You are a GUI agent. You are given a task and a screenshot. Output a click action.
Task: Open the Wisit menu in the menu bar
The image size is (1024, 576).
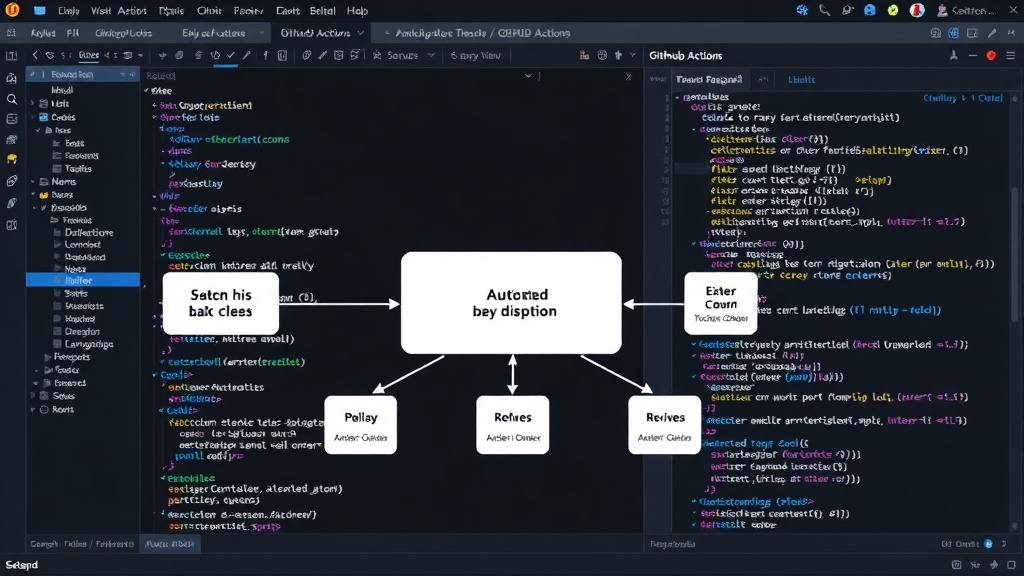(101, 10)
